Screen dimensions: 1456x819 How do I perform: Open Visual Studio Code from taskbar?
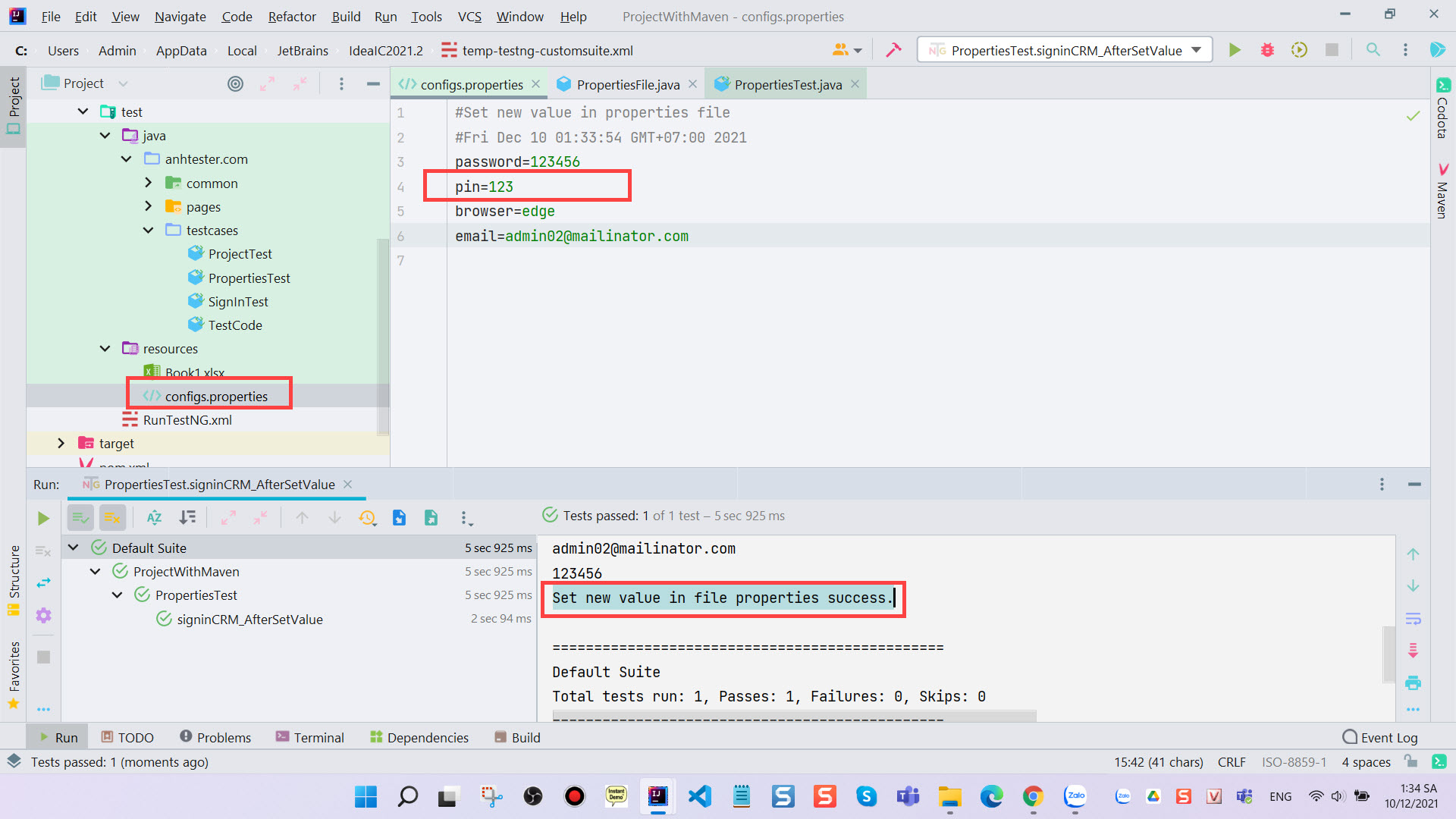click(x=699, y=795)
